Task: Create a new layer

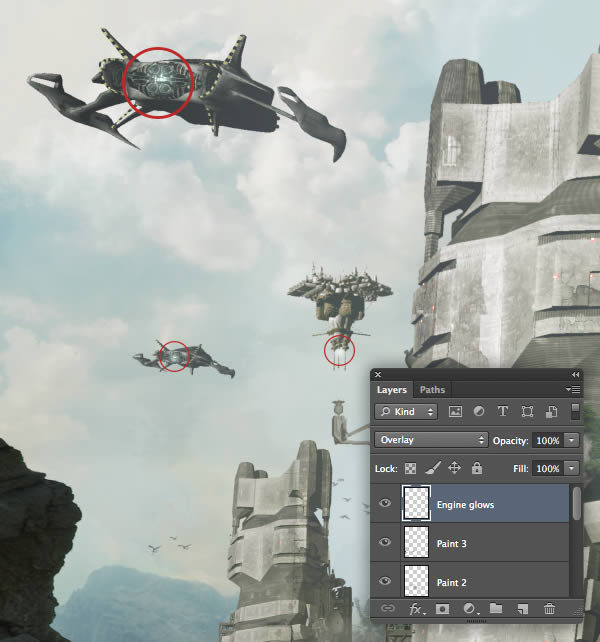Action: tap(522, 609)
